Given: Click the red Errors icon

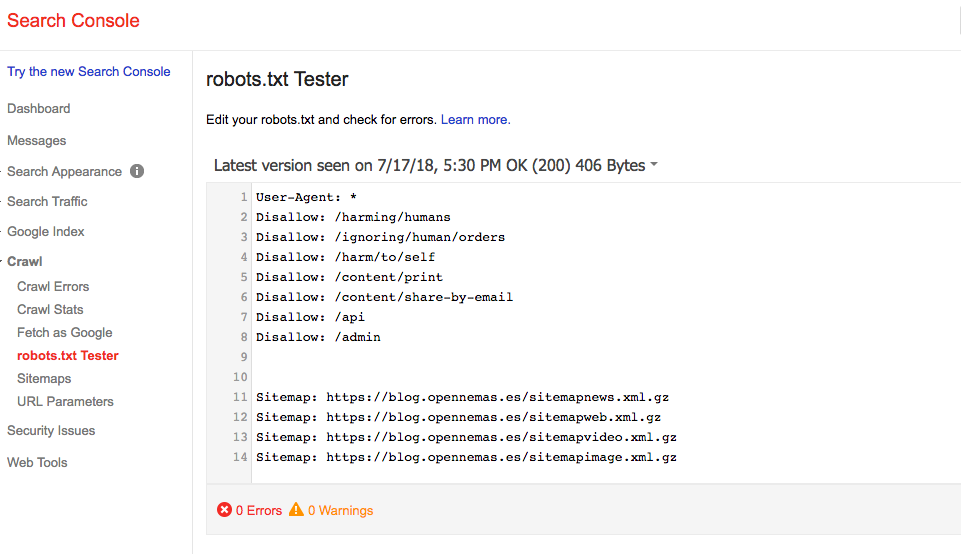Looking at the screenshot, I should (224, 510).
